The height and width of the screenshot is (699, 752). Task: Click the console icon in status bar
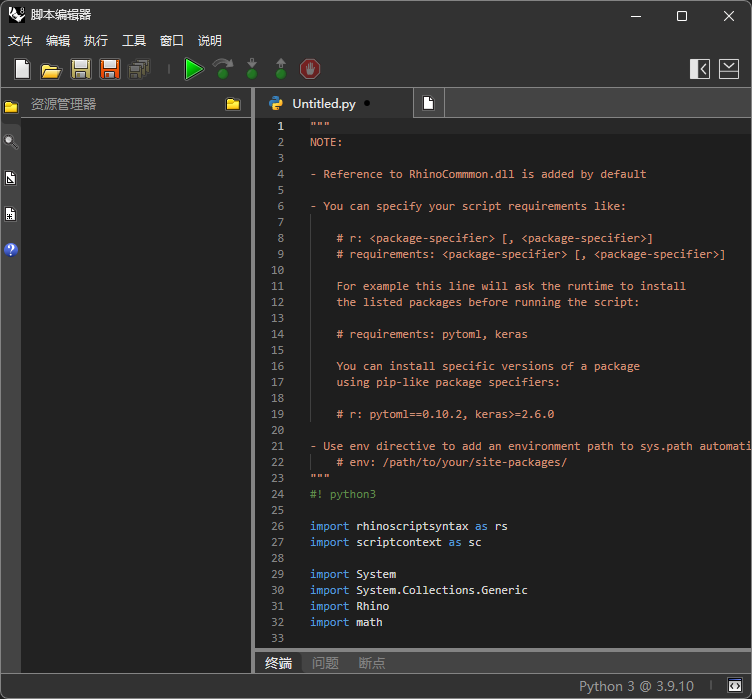click(735, 686)
